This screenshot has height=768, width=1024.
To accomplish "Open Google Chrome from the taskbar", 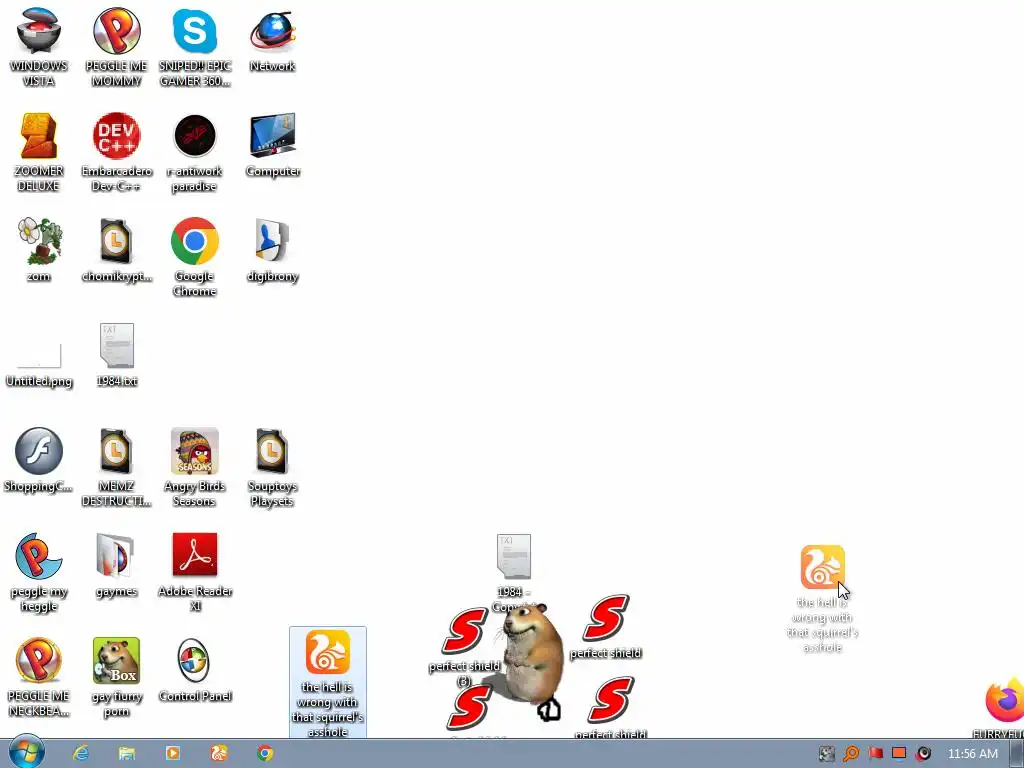I will [264, 753].
